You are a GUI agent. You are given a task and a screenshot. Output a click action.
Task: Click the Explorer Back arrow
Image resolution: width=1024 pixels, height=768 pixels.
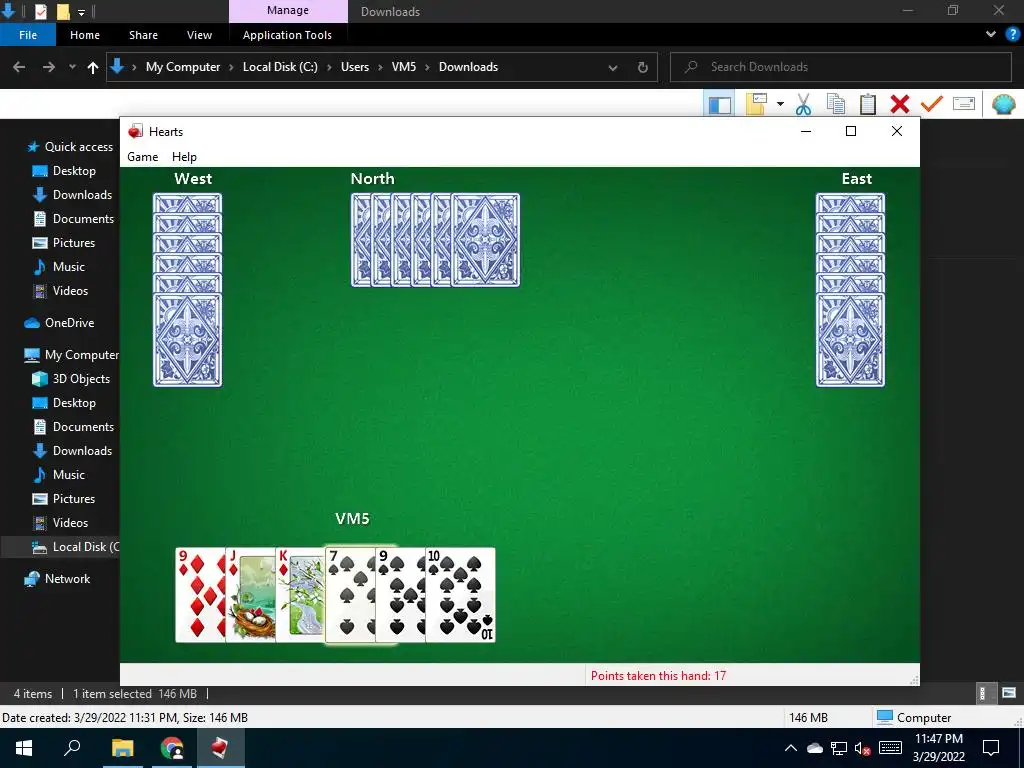[x=19, y=67]
